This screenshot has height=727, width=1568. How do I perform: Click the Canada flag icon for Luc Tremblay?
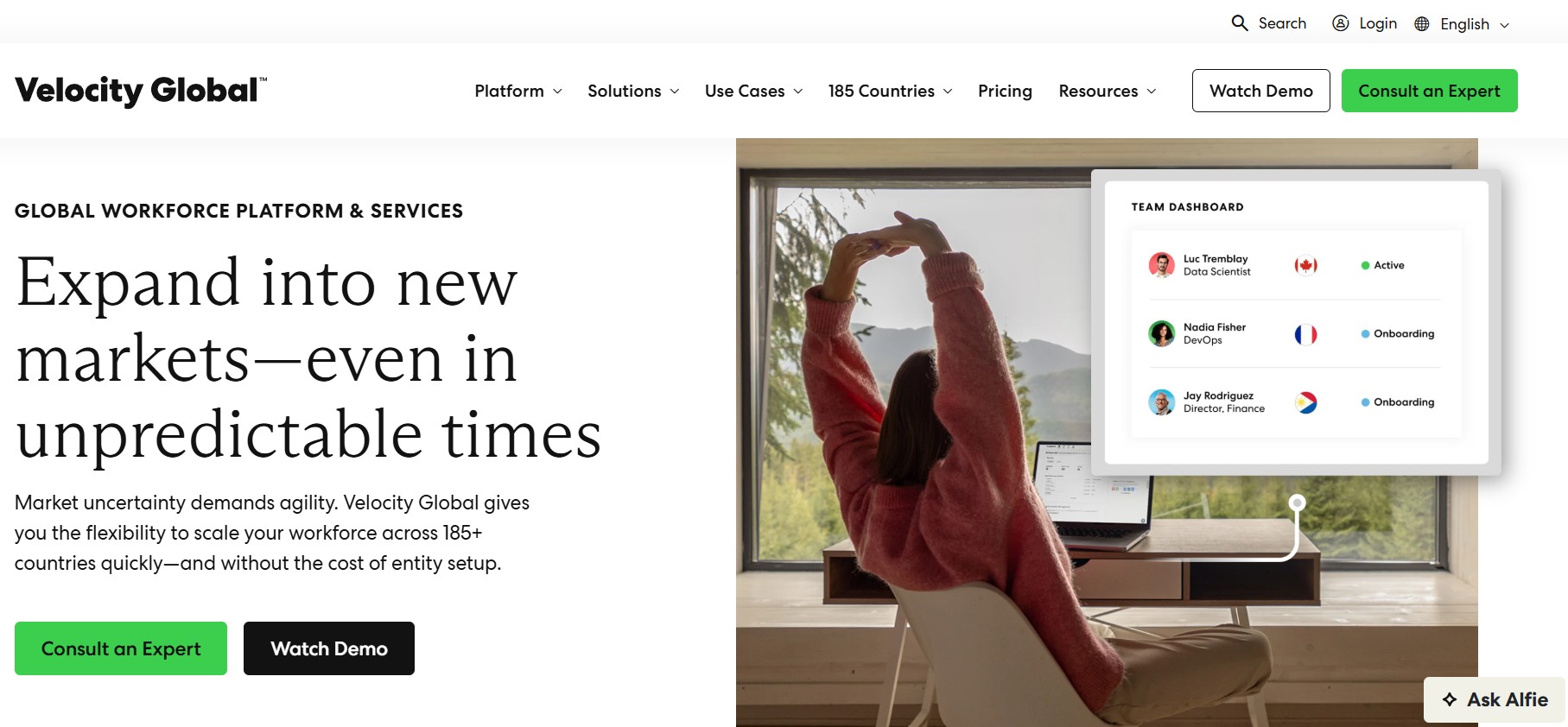(1305, 265)
